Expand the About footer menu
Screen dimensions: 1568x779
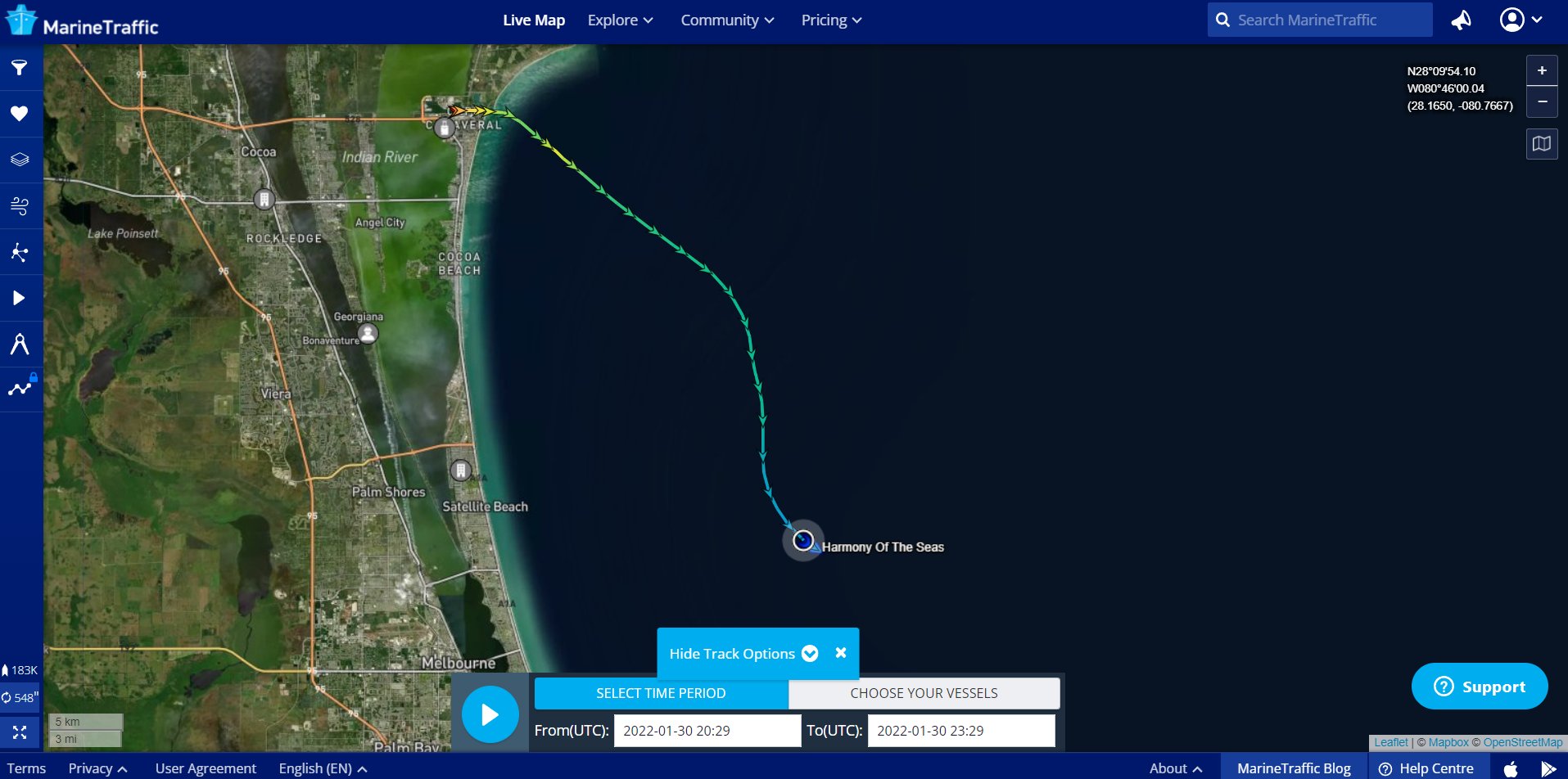1175,768
